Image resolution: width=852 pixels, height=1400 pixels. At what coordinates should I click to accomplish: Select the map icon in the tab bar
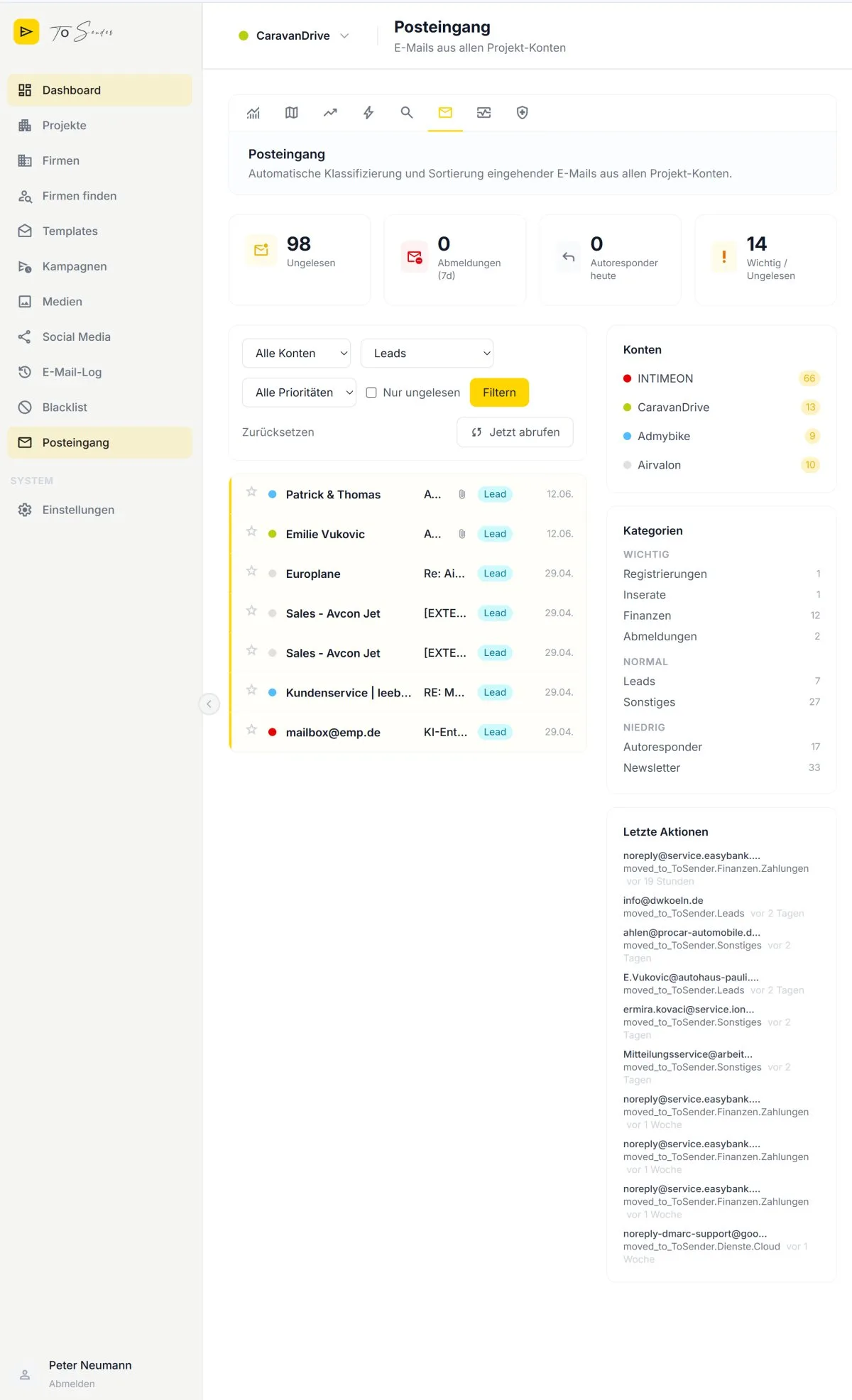click(x=292, y=112)
